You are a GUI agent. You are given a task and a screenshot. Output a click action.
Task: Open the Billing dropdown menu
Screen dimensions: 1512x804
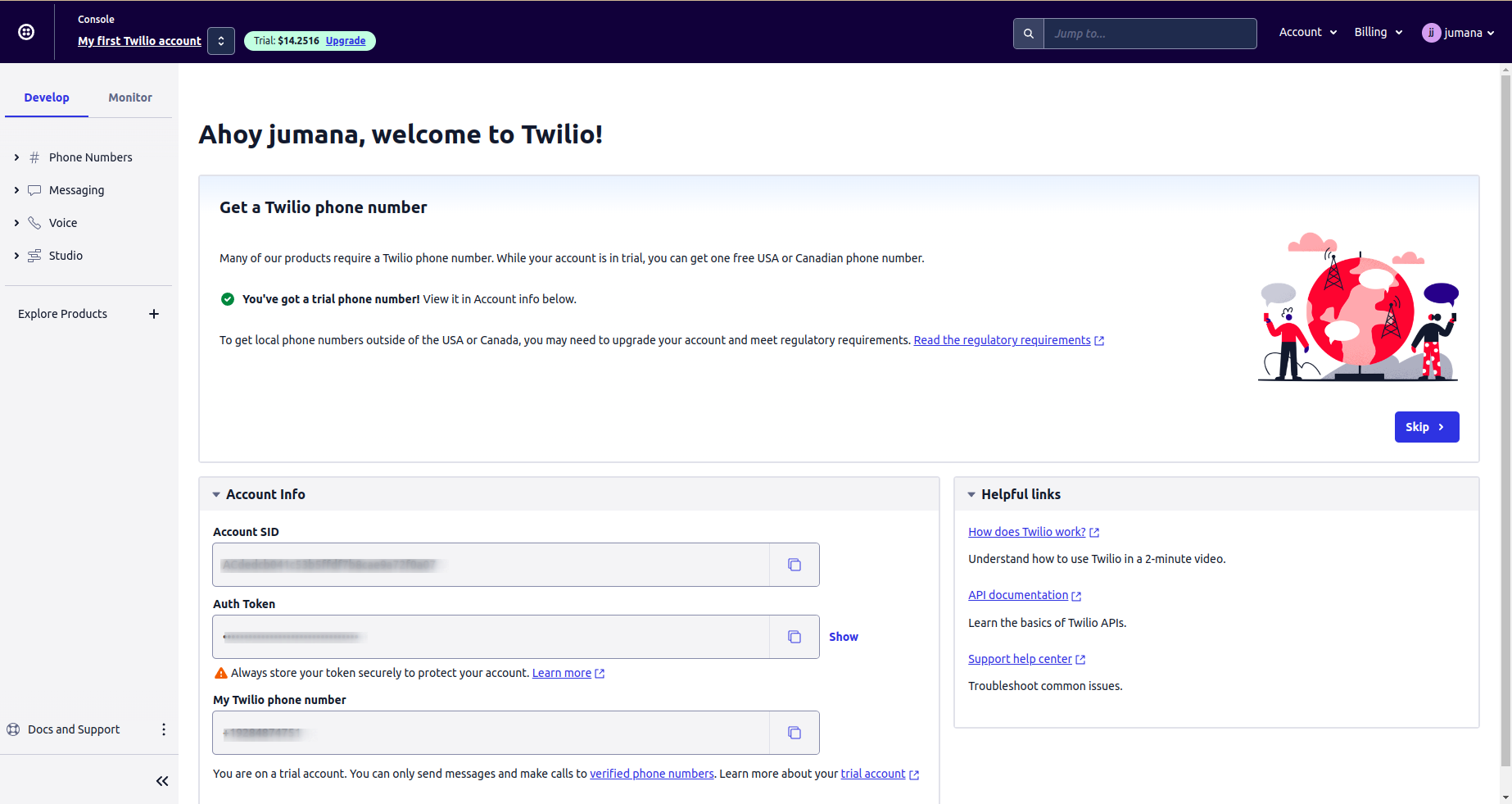1378,32
